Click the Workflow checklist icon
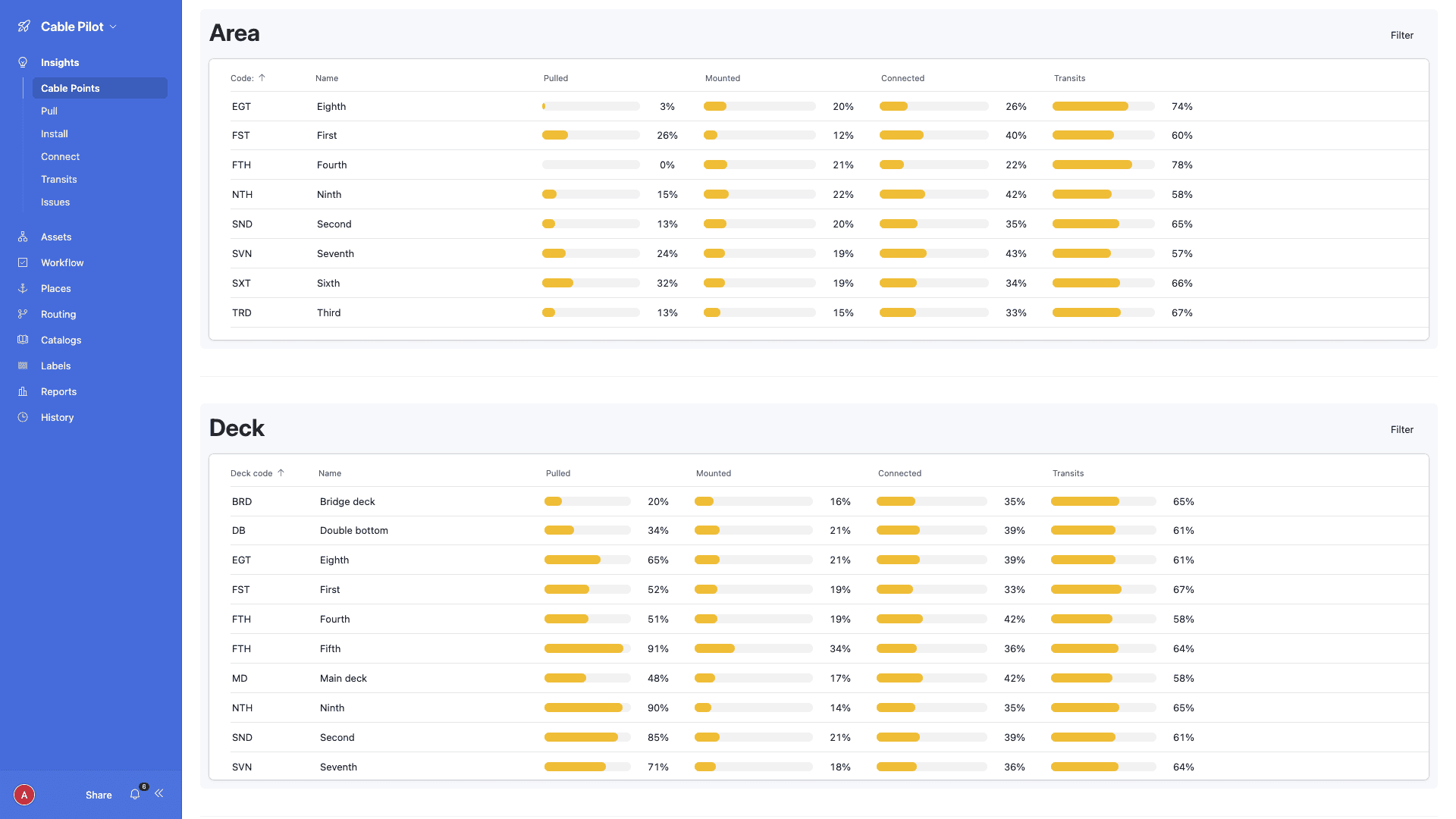The image size is (1456, 819). click(23, 262)
